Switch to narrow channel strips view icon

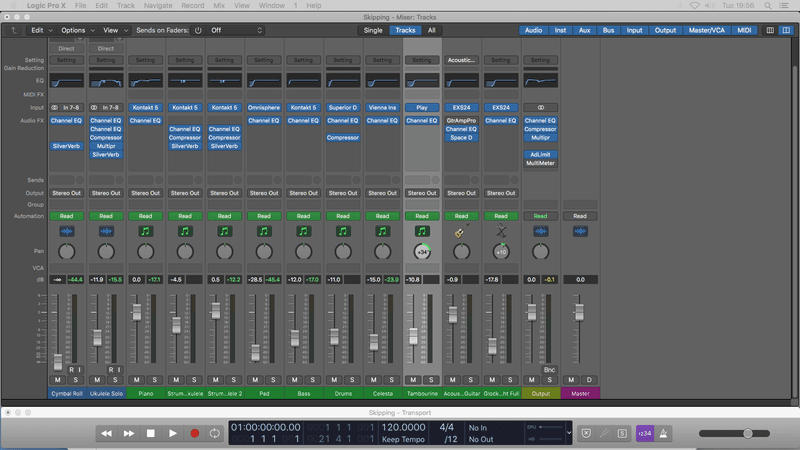(x=770, y=30)
